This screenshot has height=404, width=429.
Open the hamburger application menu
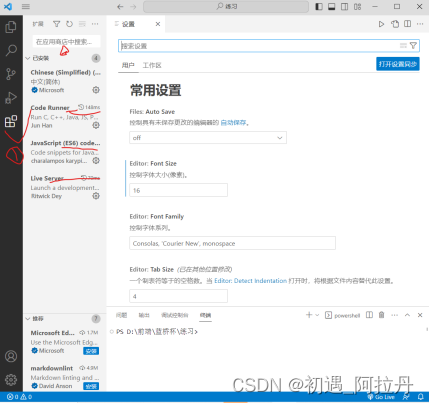pyautogui.click(x=26, y=7)
